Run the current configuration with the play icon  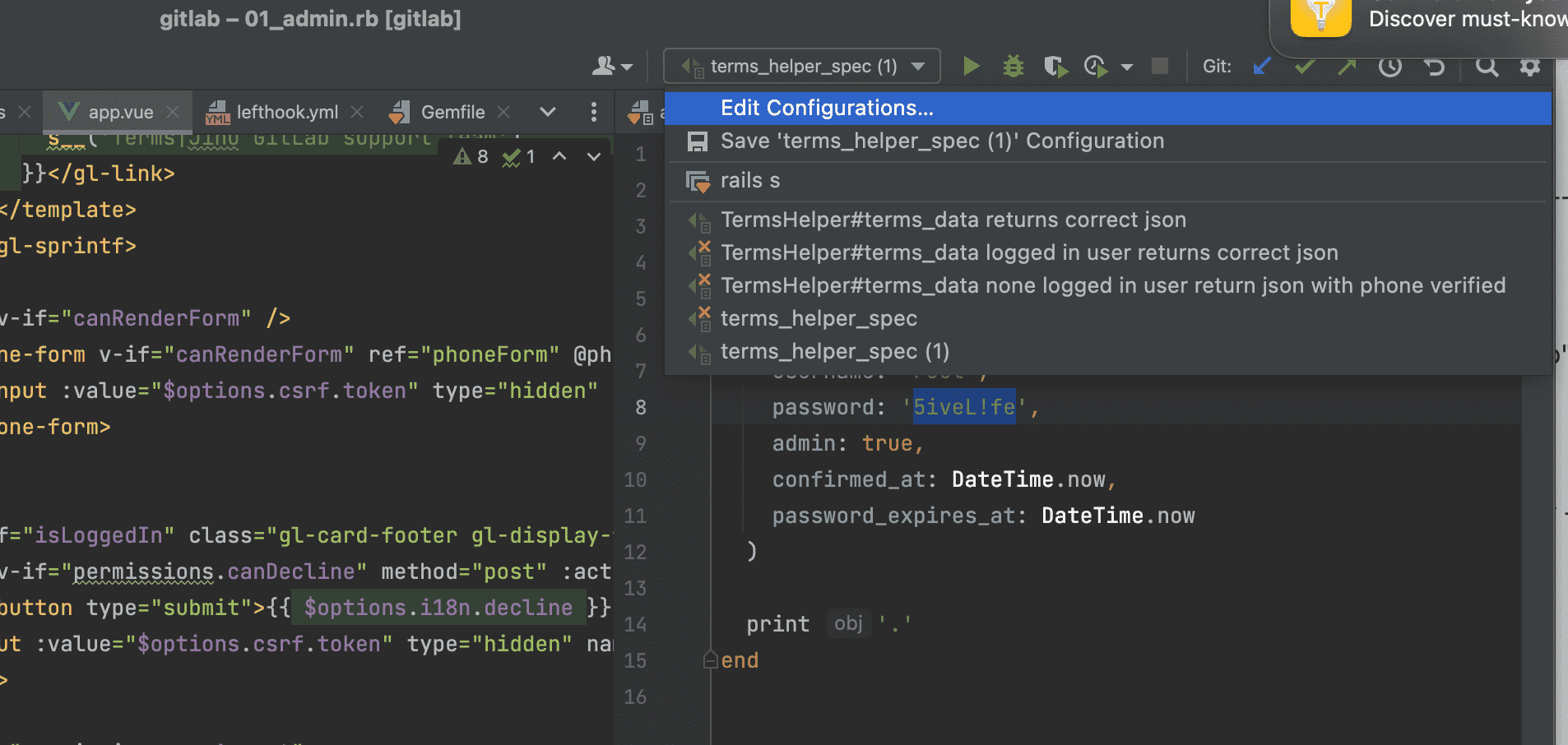pyautogui.click(x=971, y=67)
